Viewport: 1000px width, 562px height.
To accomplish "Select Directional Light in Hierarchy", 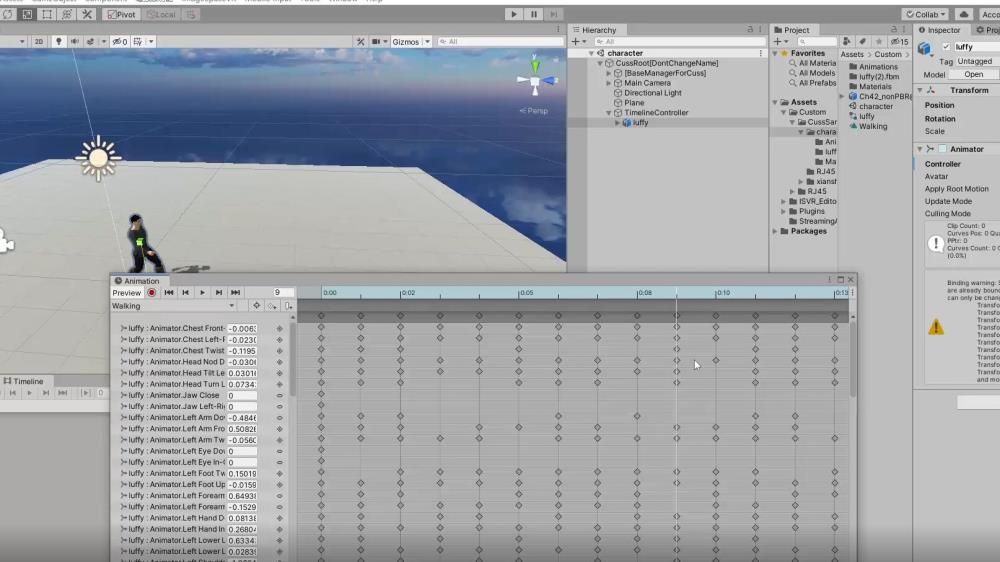I will point(652,93).
